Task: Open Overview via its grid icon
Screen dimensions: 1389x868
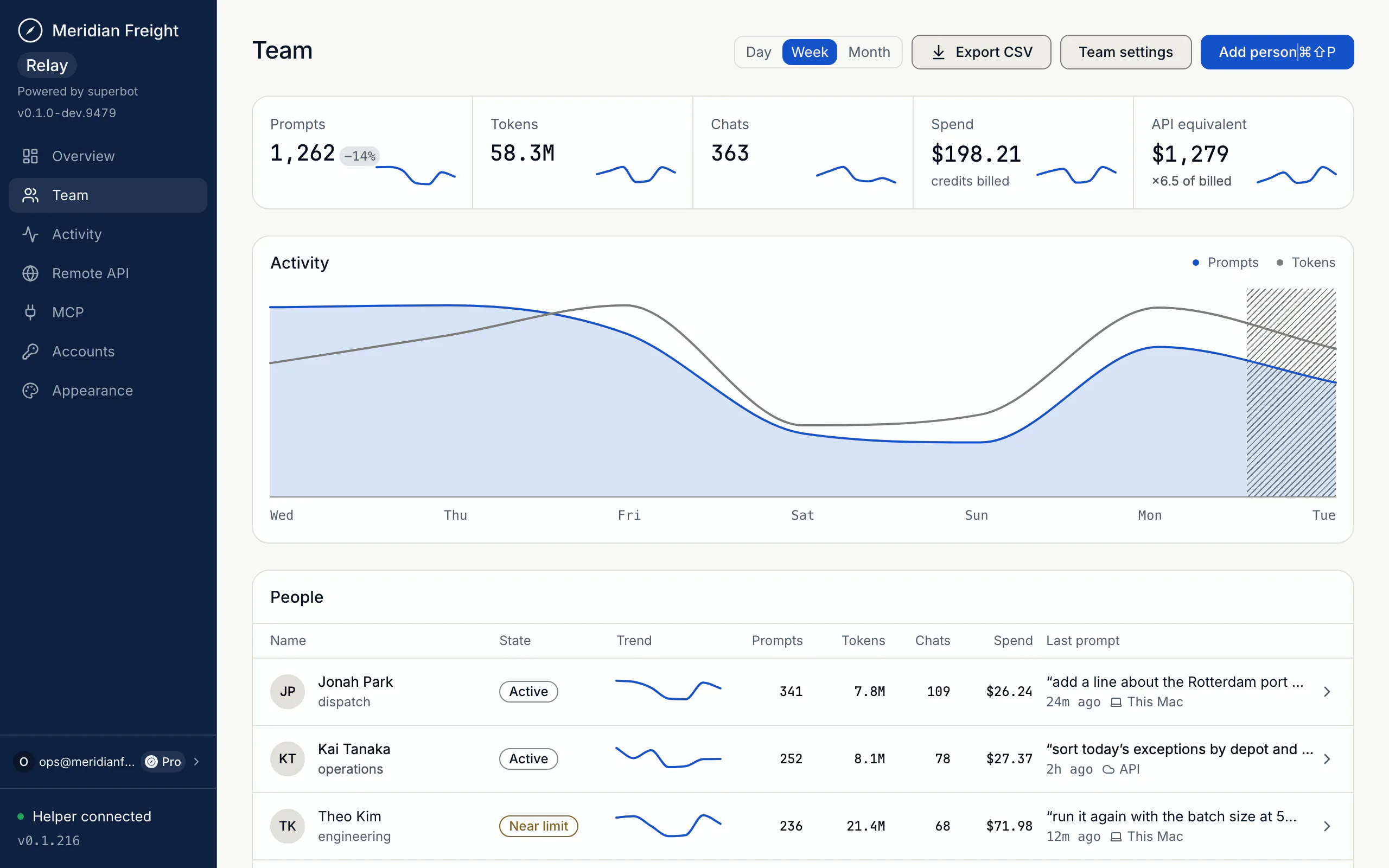Action: tap(30, 156)
